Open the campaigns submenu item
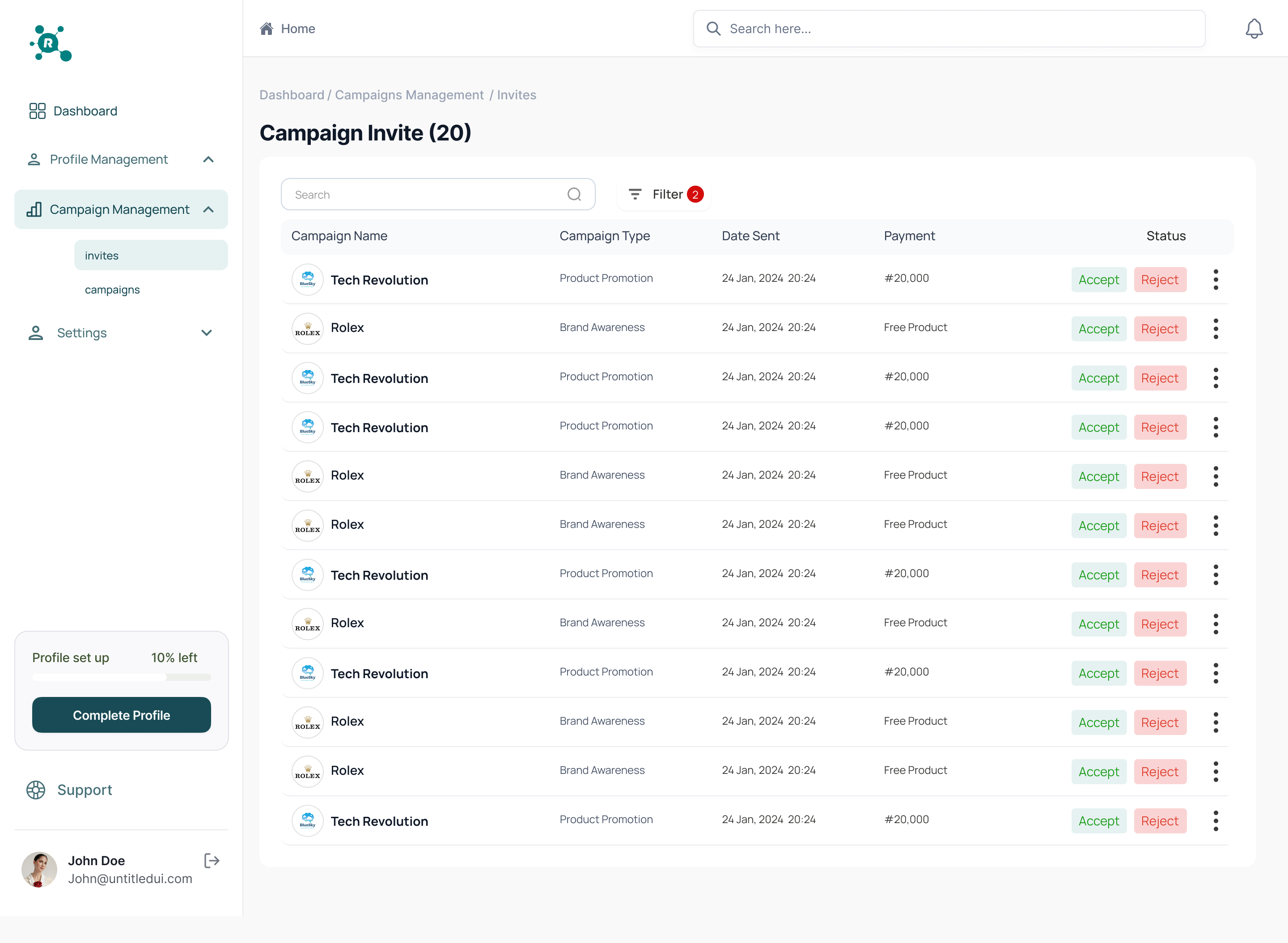 click(x=112, y=290)
